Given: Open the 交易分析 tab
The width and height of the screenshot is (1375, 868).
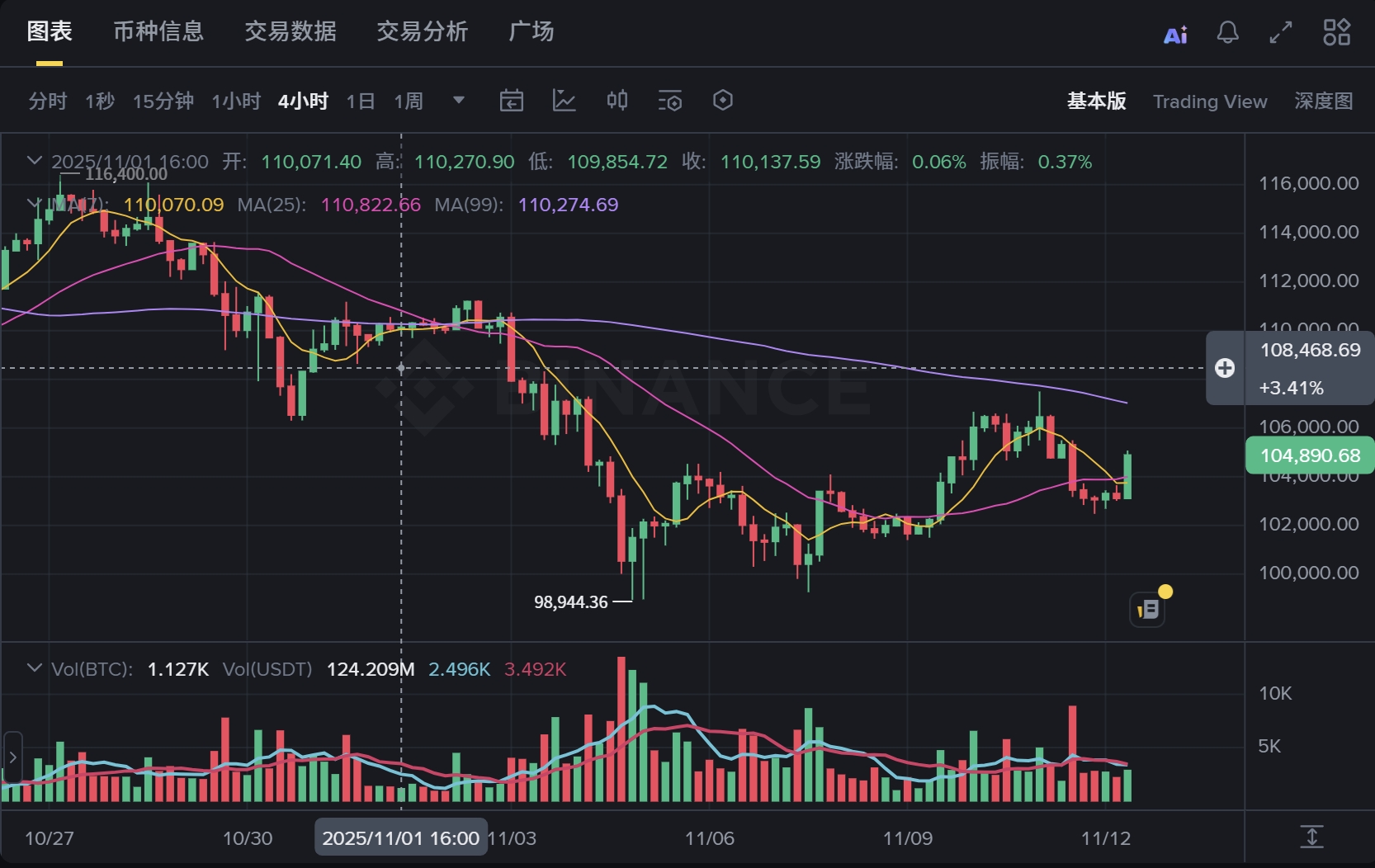Looking at the screenshot, I should point(422,32).
